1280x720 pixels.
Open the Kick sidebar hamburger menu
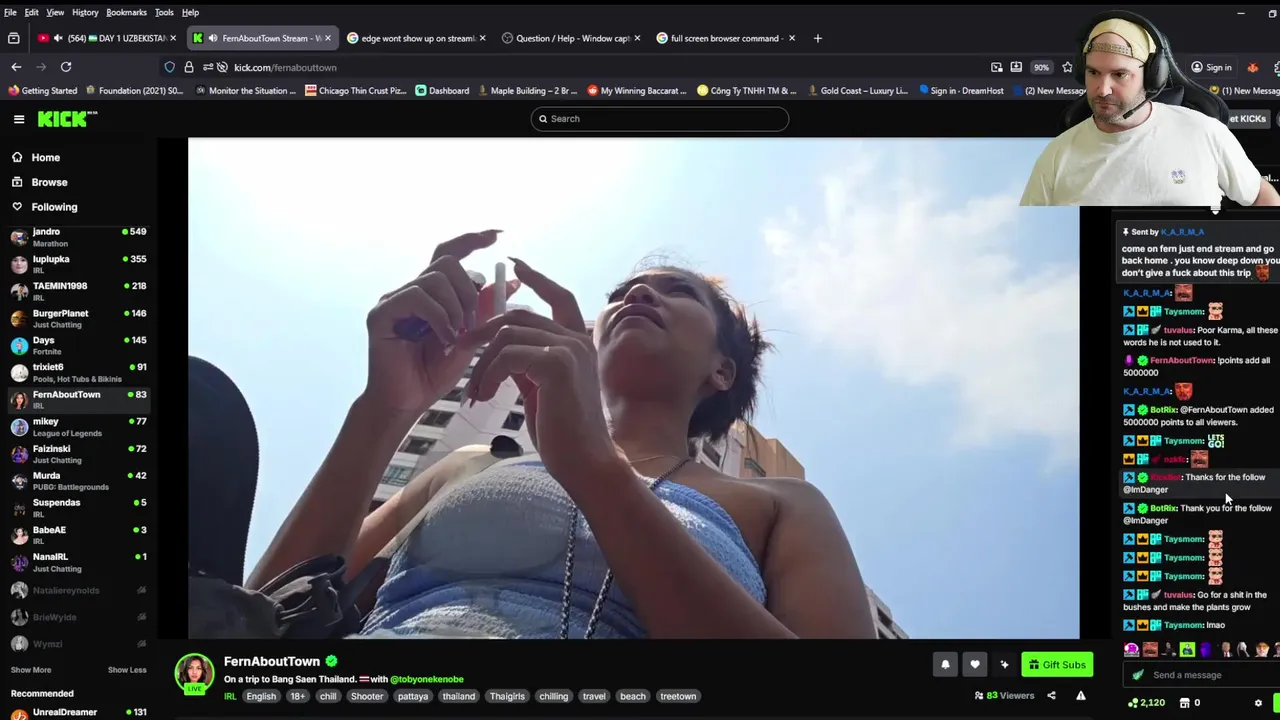[x=19, y=119]
